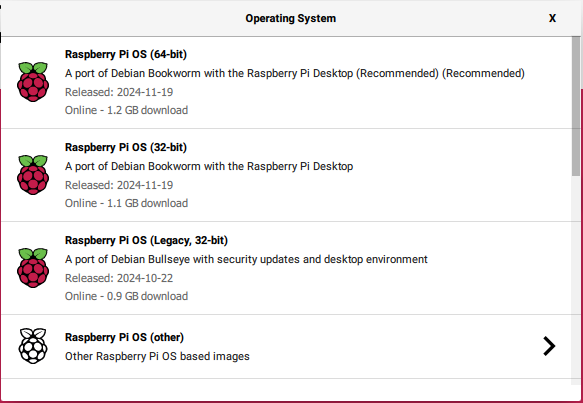Expand Raspberry Pi OS (other) via chevron arrow

[549, 346]
